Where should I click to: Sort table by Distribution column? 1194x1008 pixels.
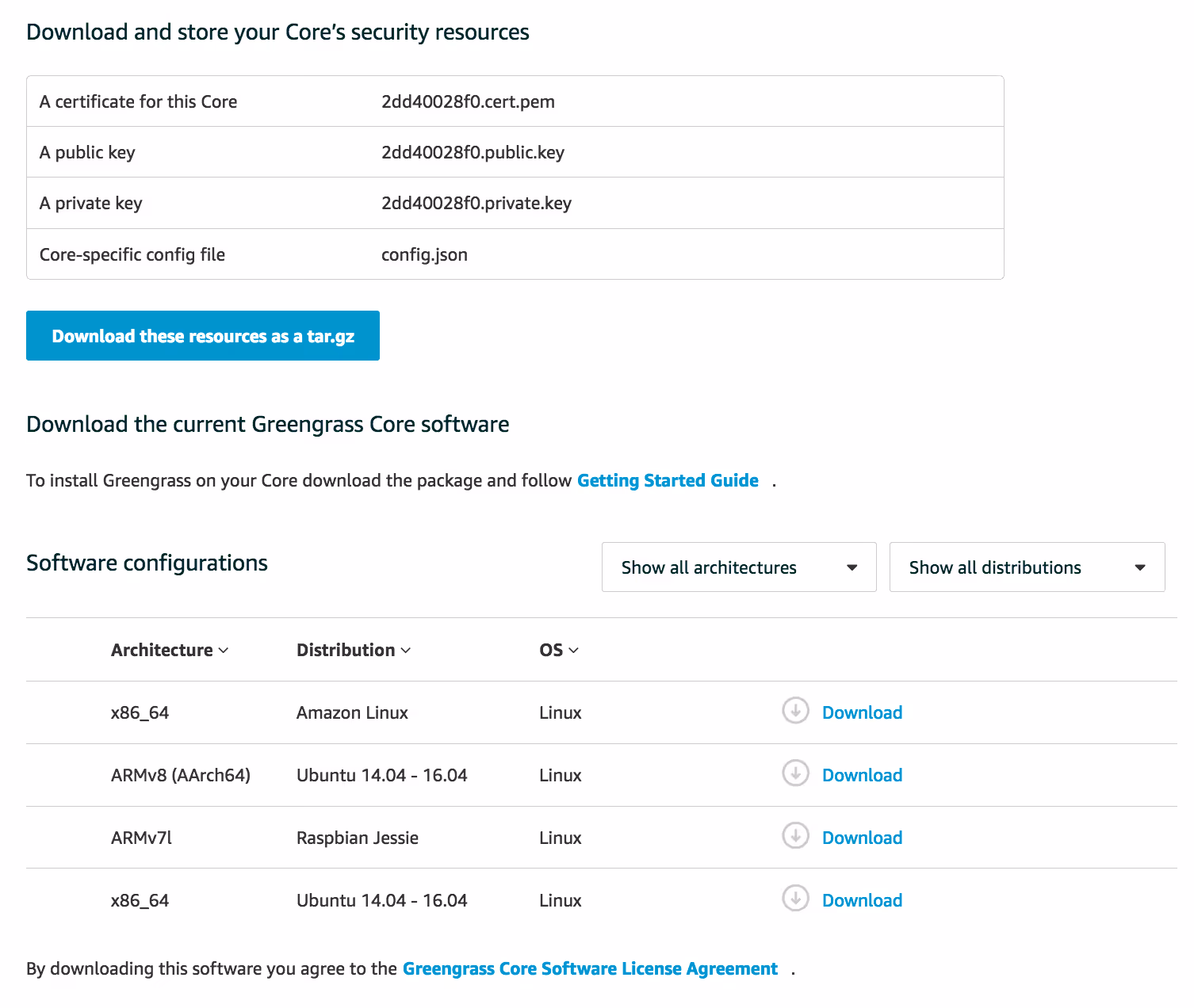pos(354,650)
